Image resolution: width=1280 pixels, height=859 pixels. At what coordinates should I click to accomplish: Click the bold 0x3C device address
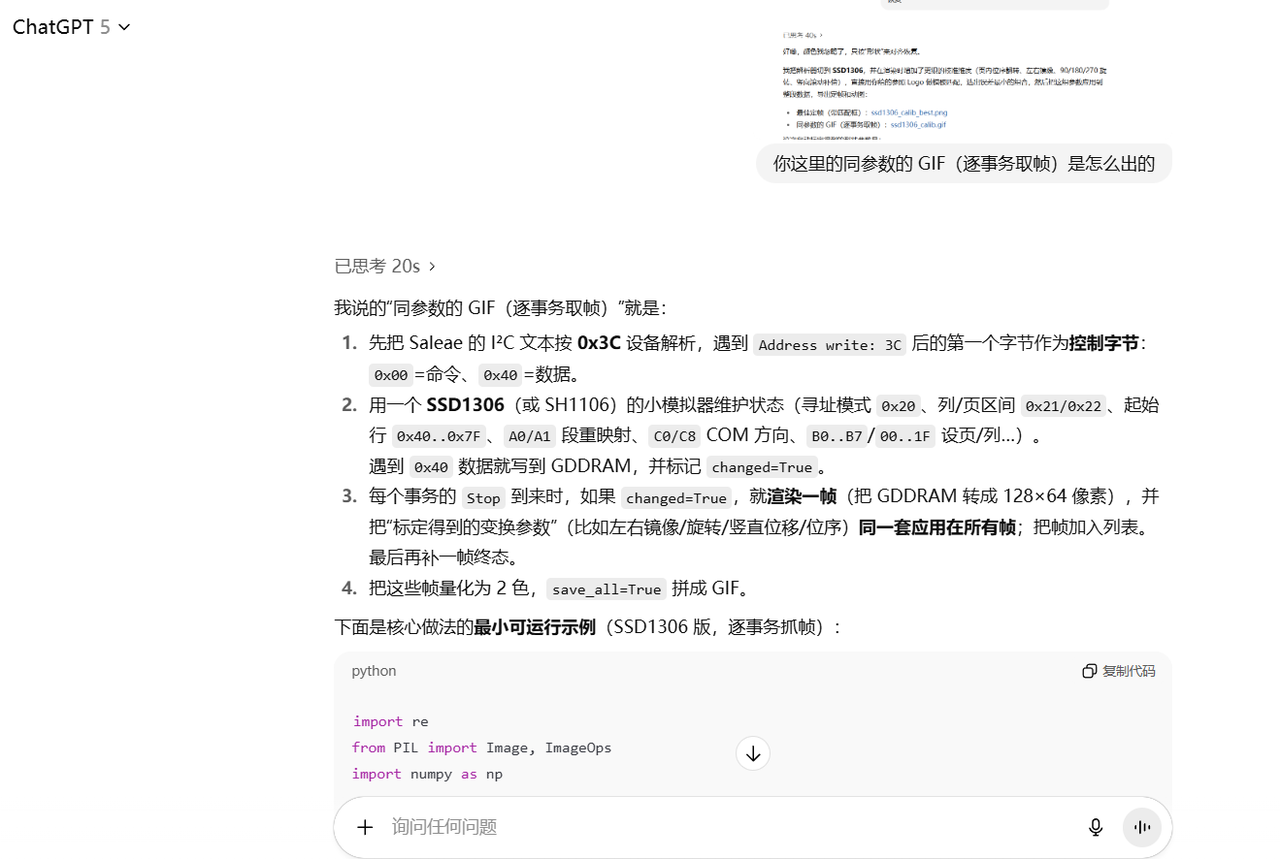click(598, 343)
